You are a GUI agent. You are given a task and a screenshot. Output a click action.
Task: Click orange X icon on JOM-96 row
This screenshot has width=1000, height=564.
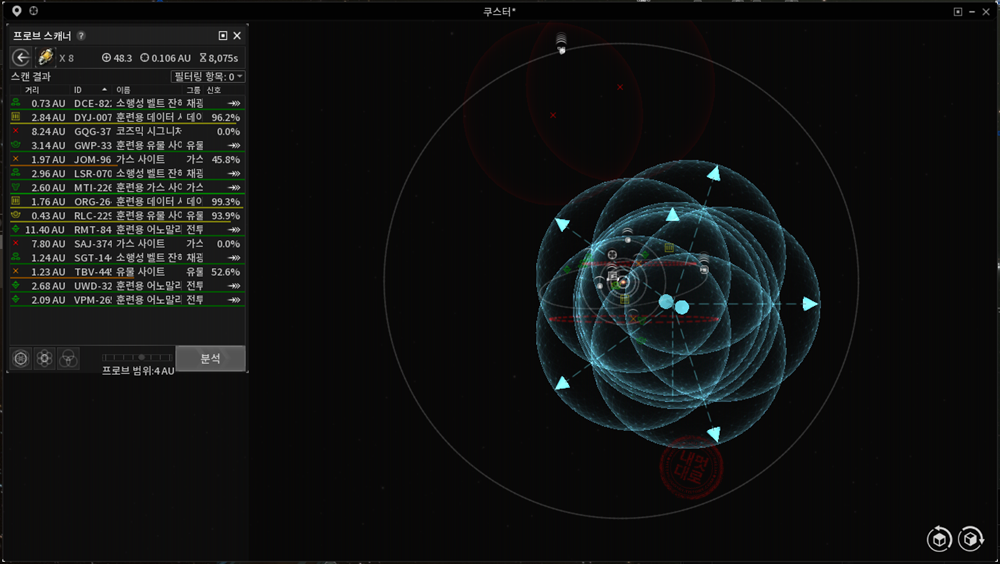(x=16, y=159)
